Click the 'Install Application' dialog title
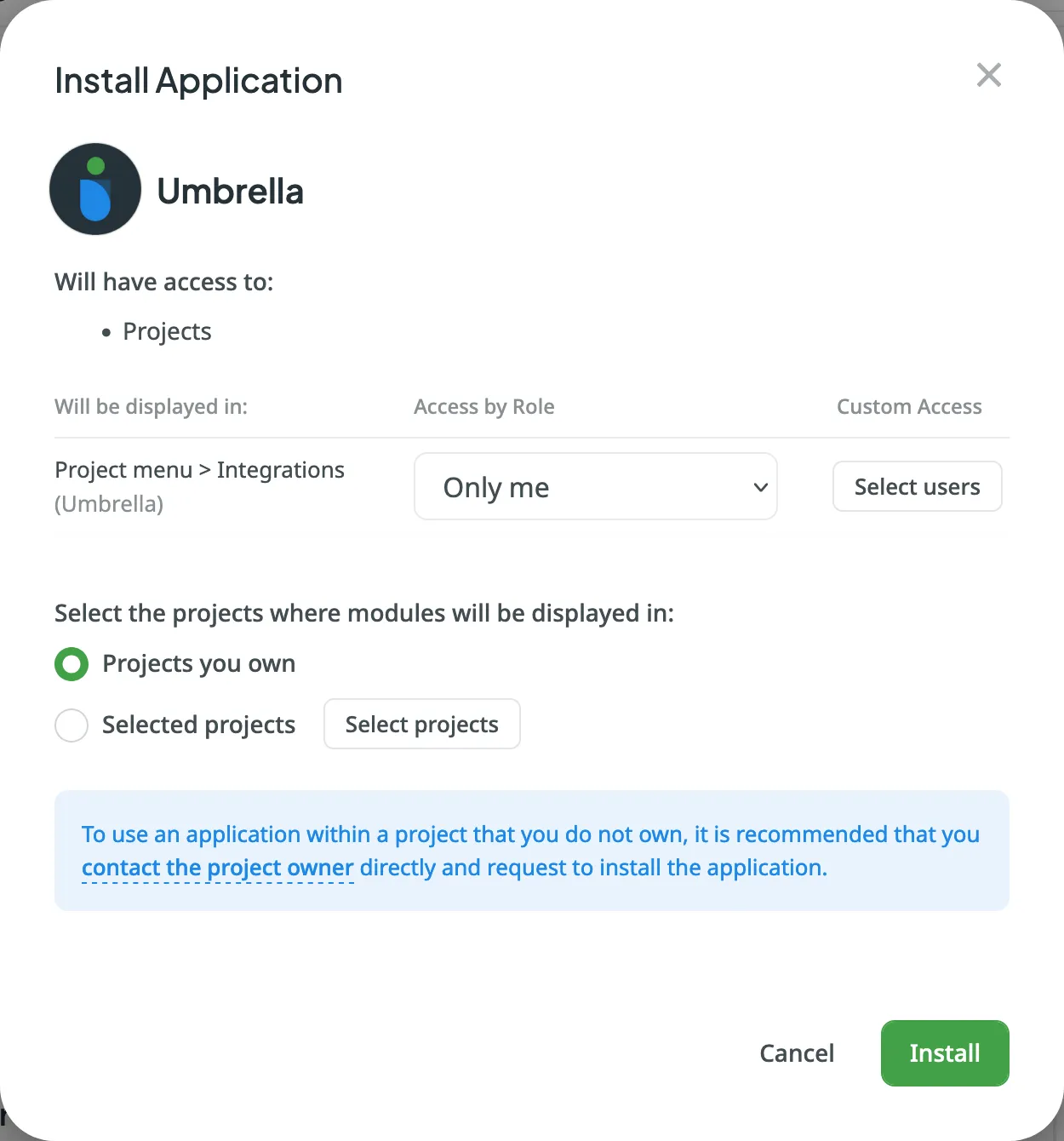1064x1141 pixels. (198, 80)
